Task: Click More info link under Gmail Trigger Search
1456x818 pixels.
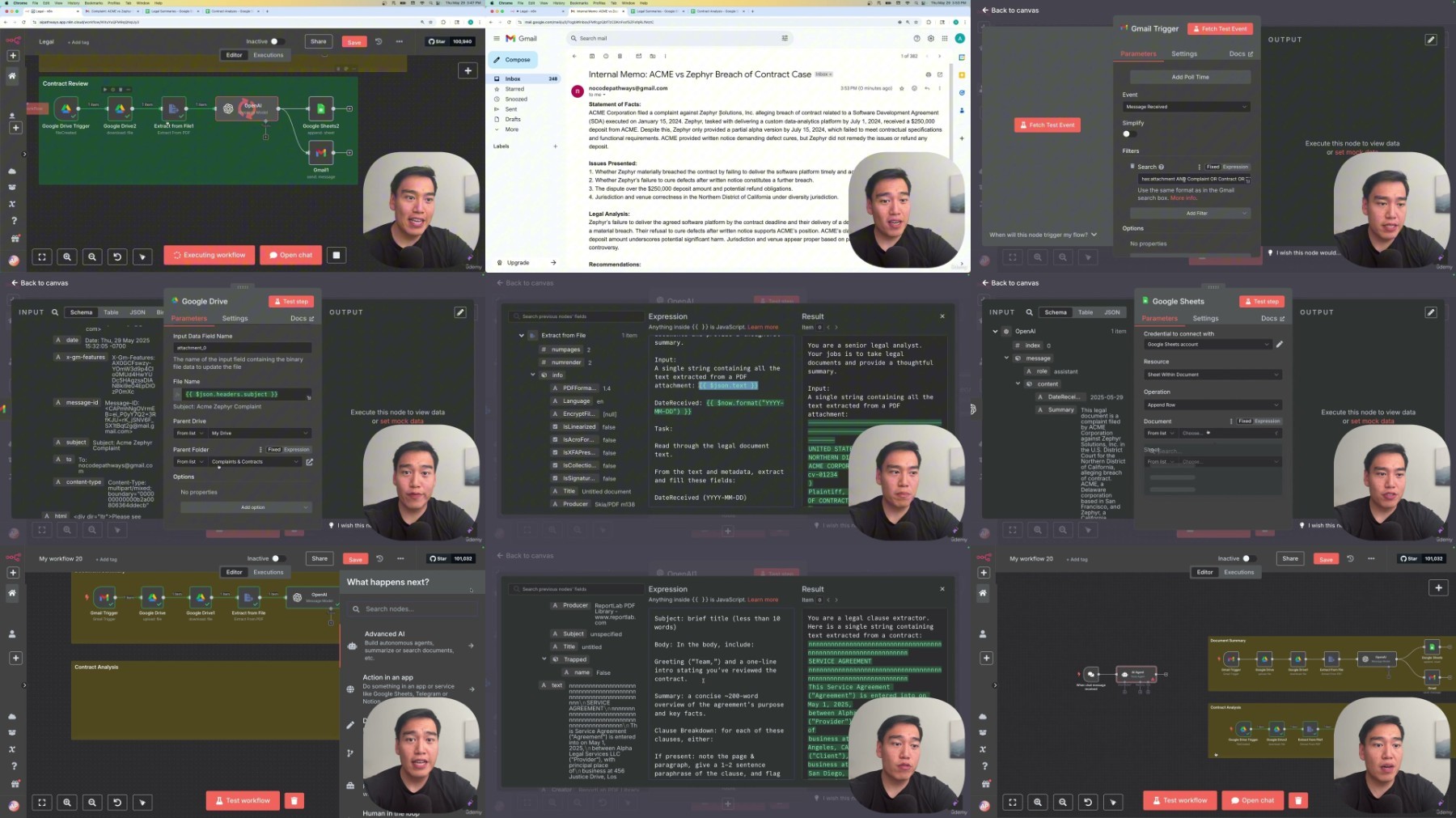Action: 1183,198
